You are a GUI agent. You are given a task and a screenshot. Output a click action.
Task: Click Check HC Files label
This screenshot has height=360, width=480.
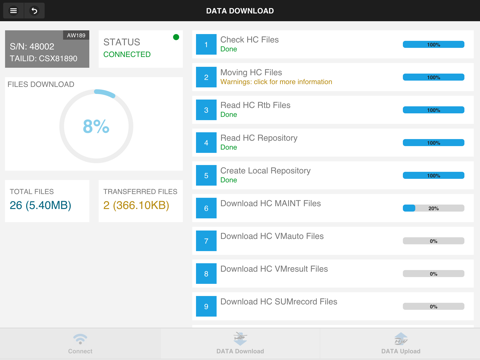pos(249,39)
